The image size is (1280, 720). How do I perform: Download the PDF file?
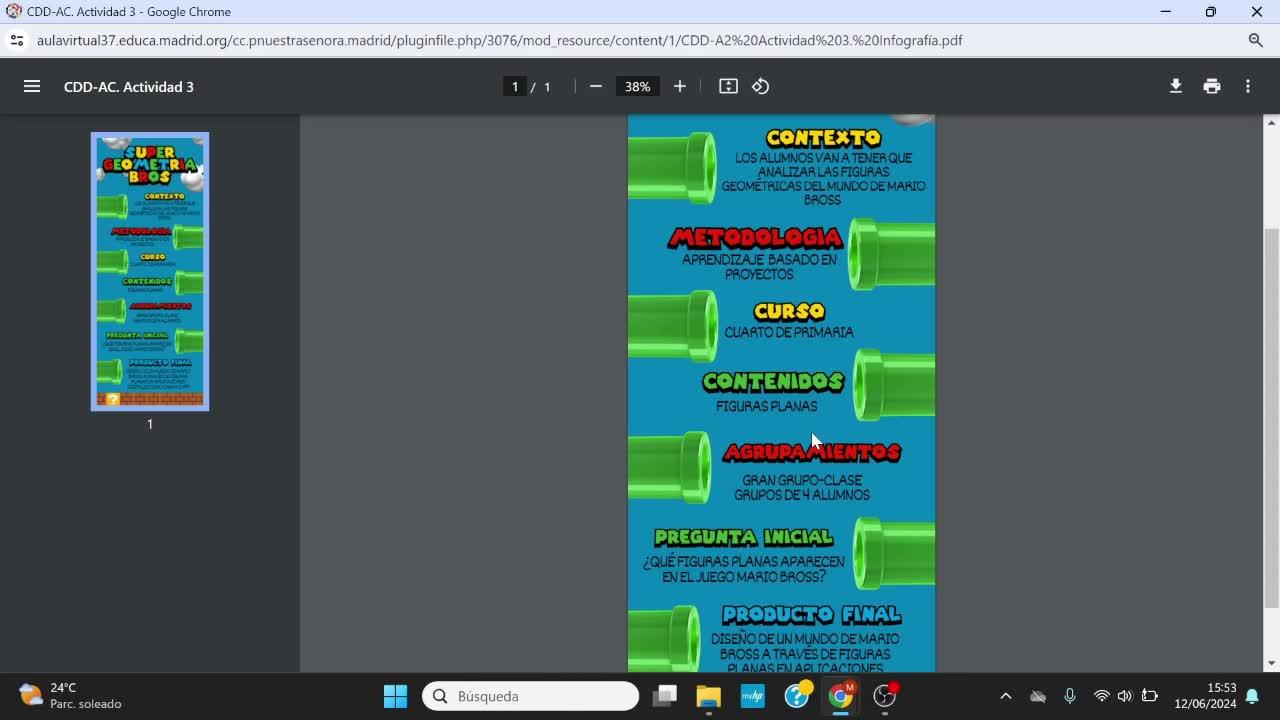1176,87
